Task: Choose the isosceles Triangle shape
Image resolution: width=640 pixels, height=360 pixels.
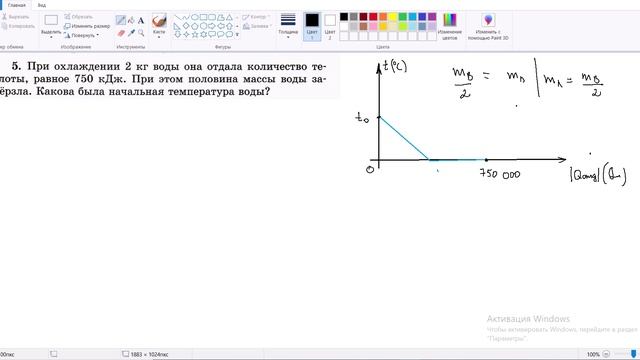Action: coord(229,18)
